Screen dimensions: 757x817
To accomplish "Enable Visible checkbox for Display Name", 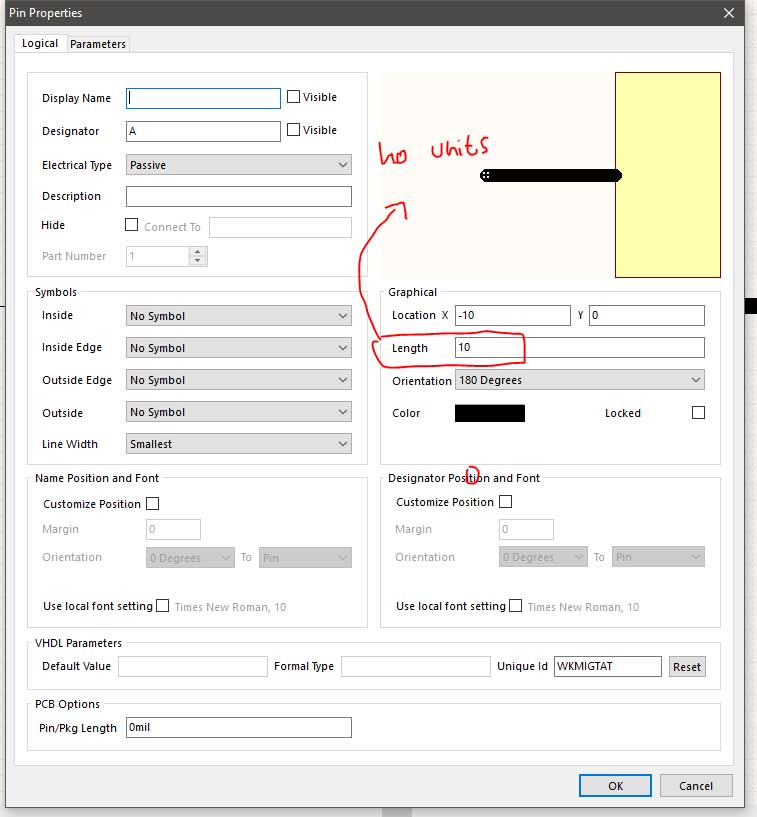I will tap(293, 97).
